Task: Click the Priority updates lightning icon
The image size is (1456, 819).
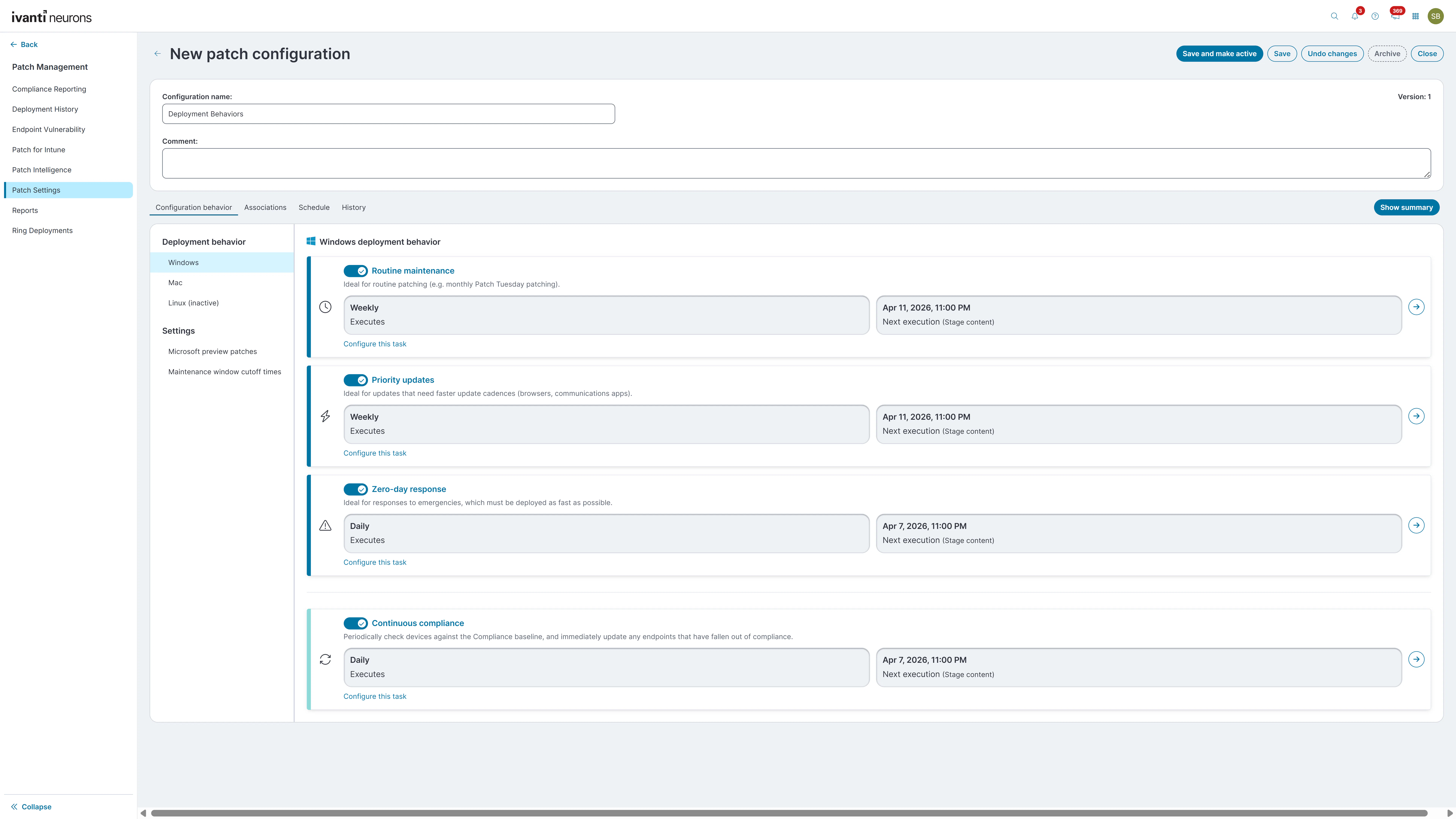Action: (x=325, y=416)
